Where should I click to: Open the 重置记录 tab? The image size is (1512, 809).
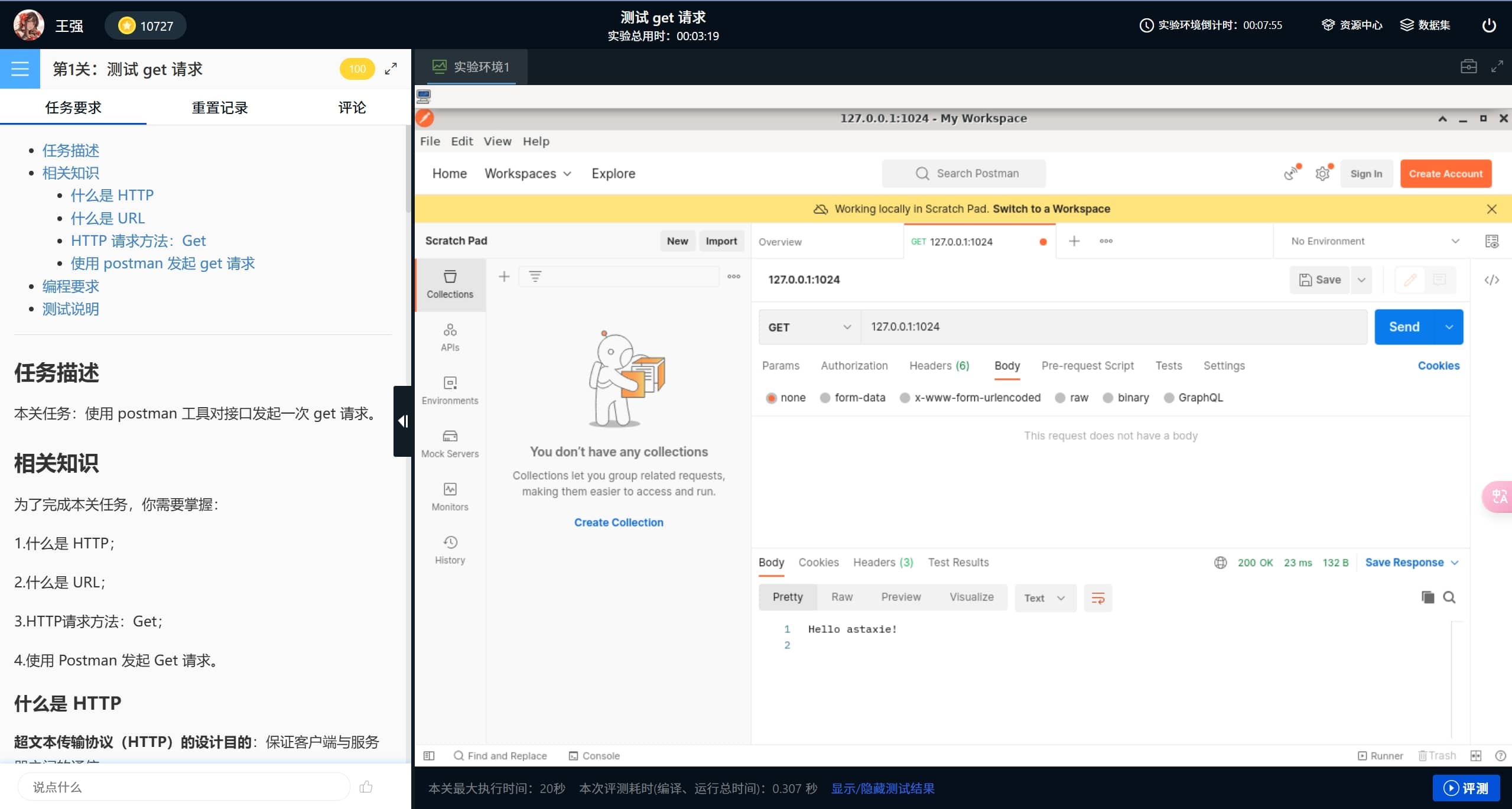[x=219, y=107]
